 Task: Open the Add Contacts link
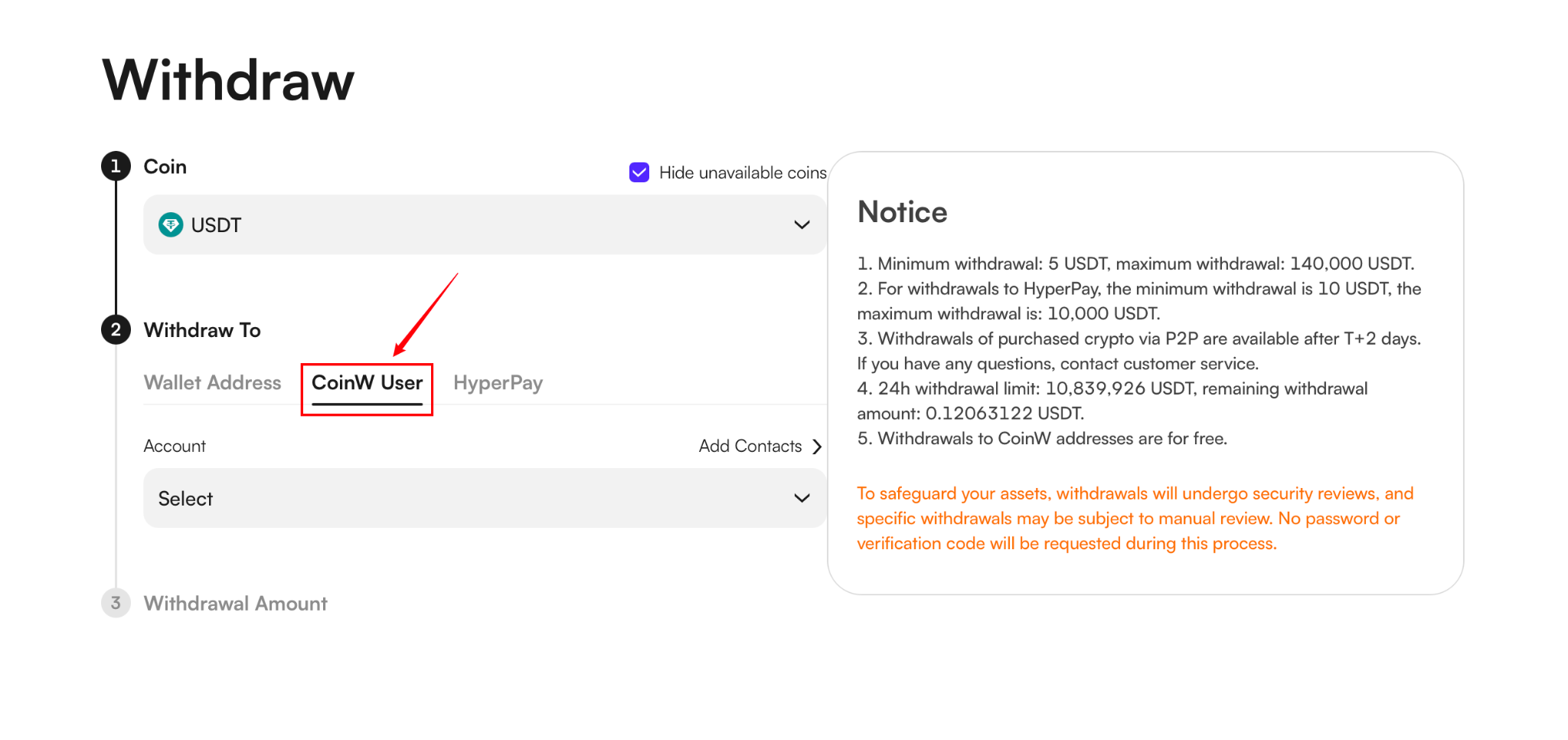(x=750, y=447)
